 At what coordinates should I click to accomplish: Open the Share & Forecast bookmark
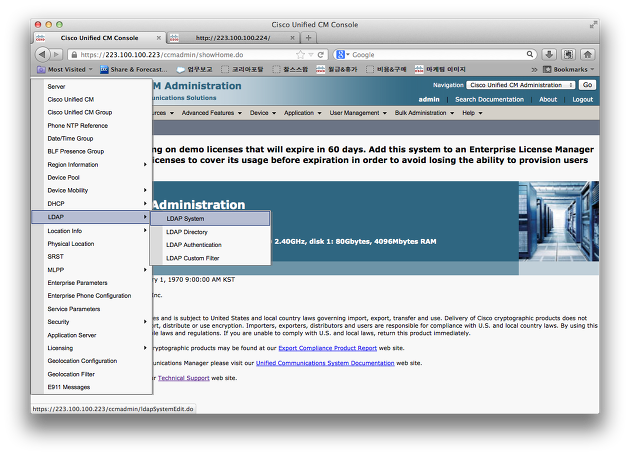(x=134, y=70)
